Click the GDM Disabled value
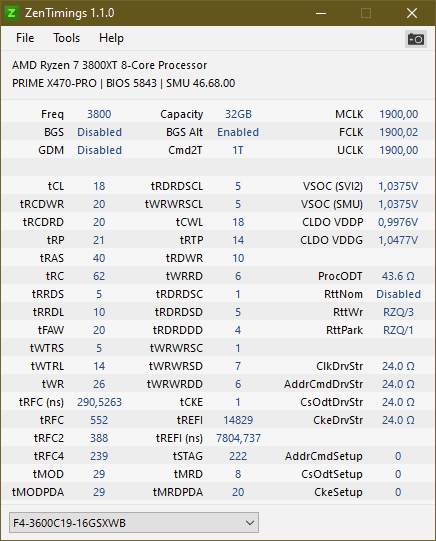436x541 pixels. click(x=99, y=150)
